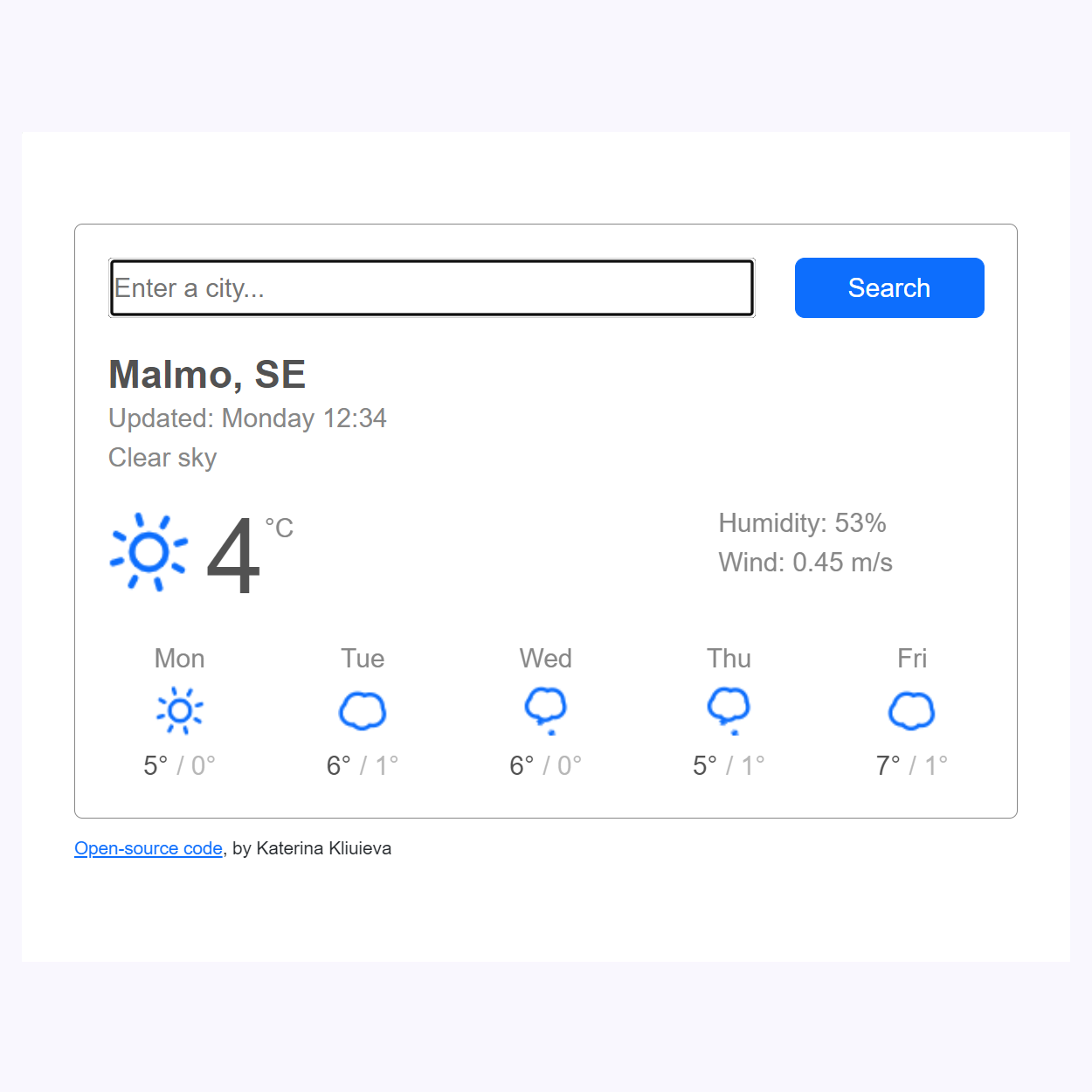
Task: Open the Open-source code link
Action: (148, 847)
